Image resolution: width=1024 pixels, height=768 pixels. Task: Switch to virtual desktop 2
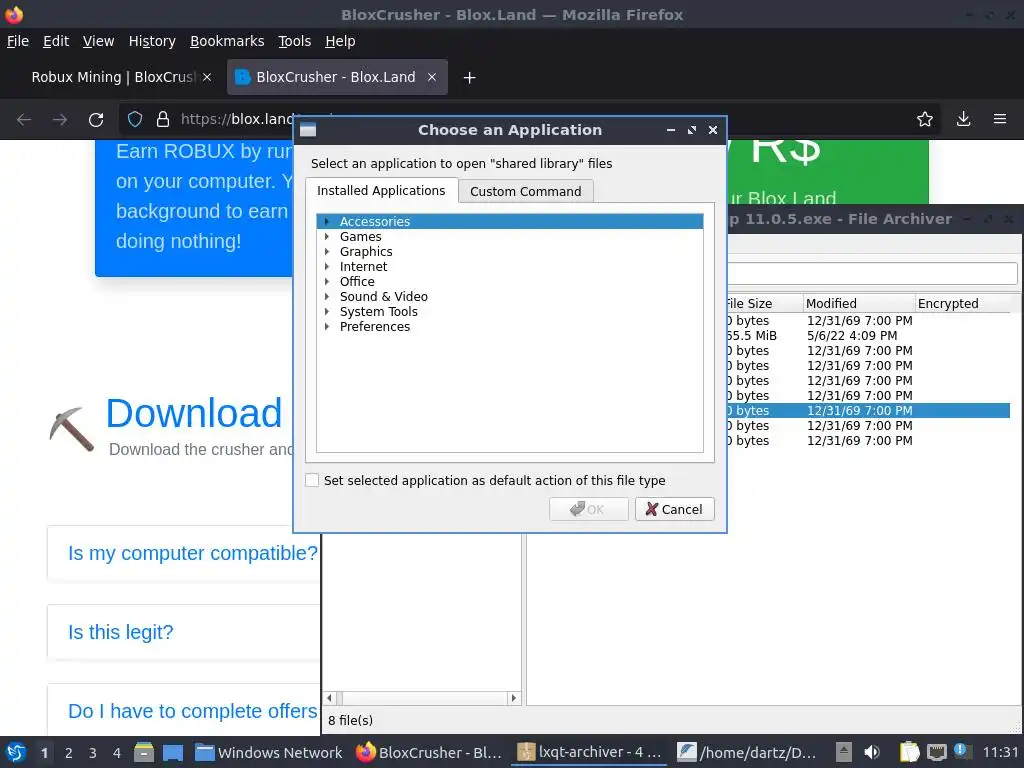point(69,753)
